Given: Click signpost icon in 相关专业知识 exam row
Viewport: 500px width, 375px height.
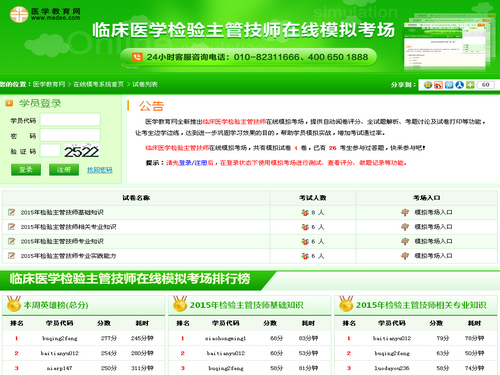Looking at the screenshot, I should coord(405,227).
